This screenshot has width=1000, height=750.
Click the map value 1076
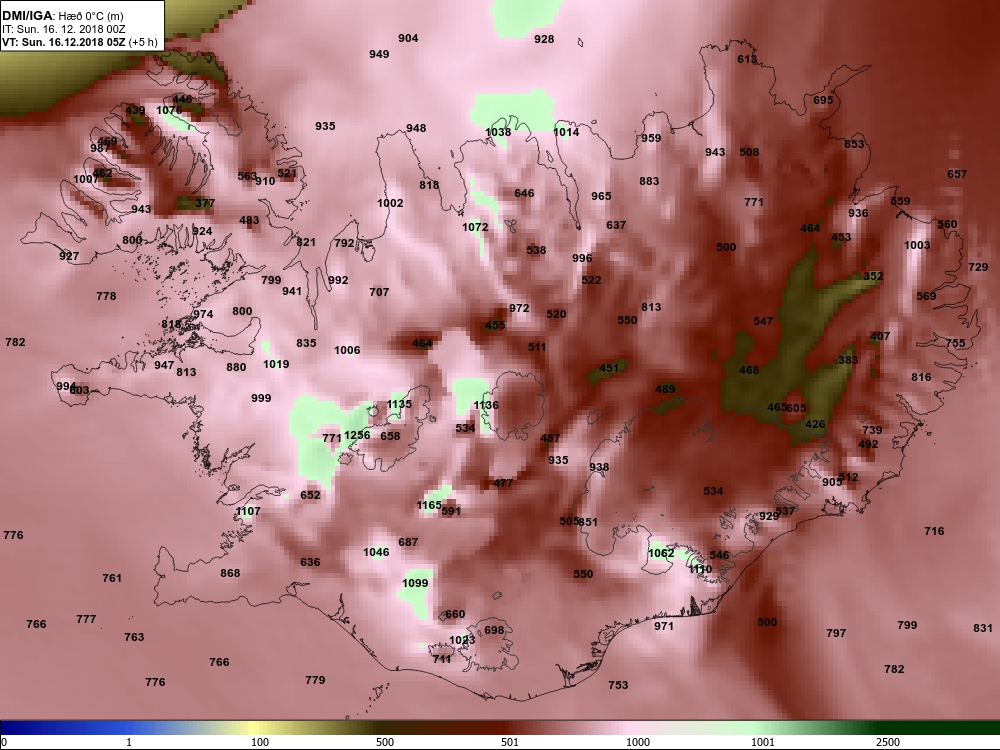pos(169,110)
